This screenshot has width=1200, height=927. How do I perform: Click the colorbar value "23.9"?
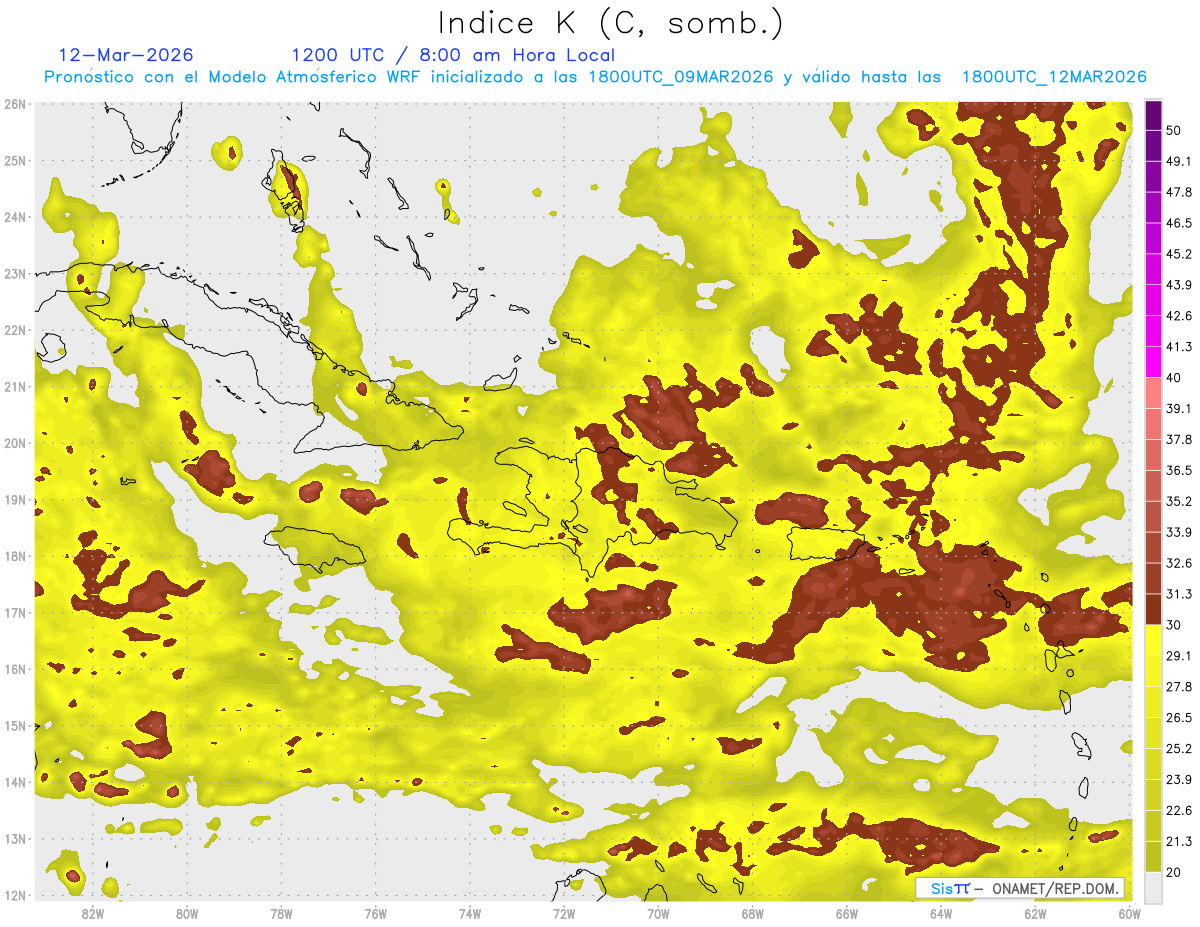coord(1179,779)
